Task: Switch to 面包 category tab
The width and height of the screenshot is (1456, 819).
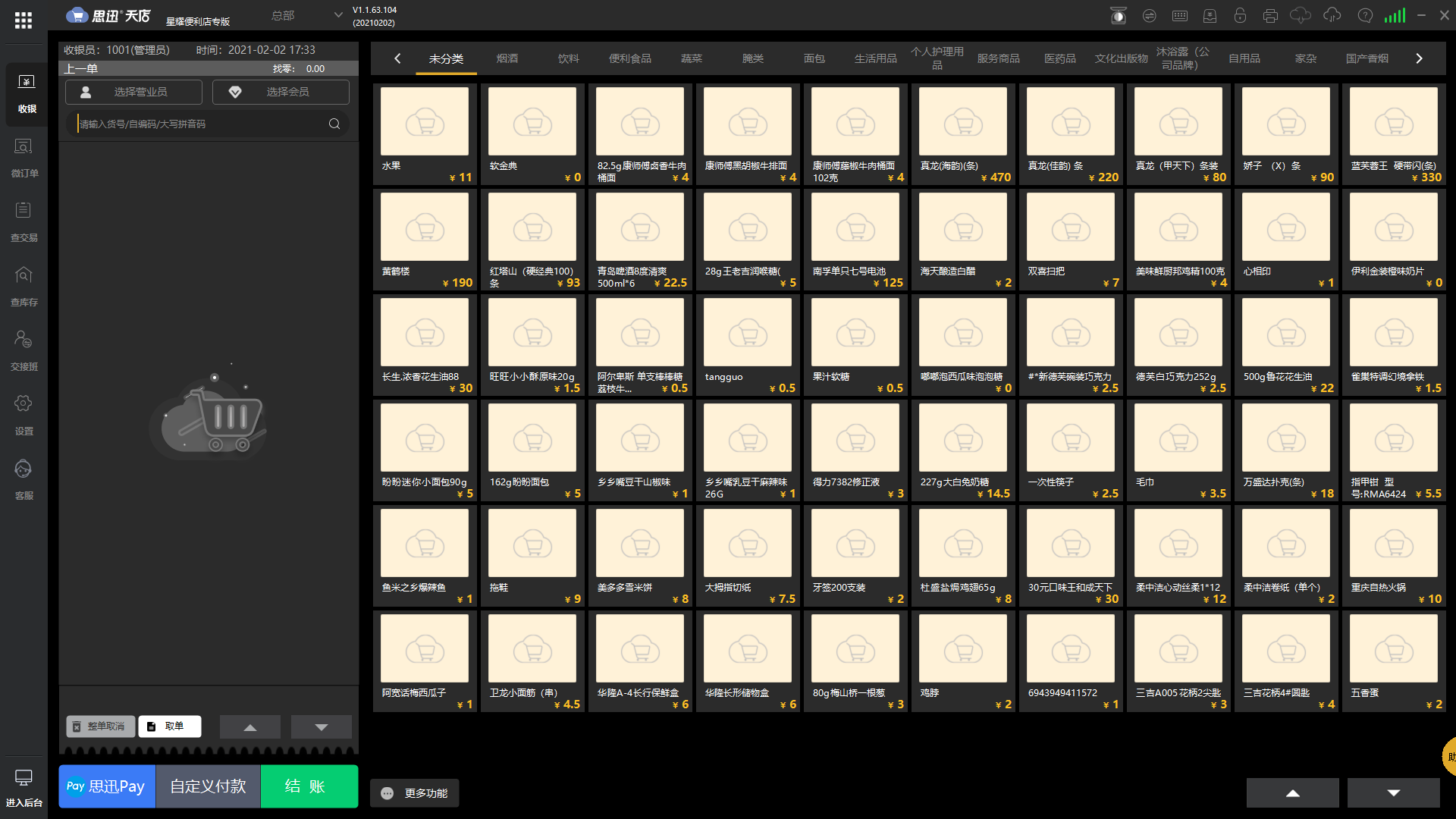Action: click(814, 58)
